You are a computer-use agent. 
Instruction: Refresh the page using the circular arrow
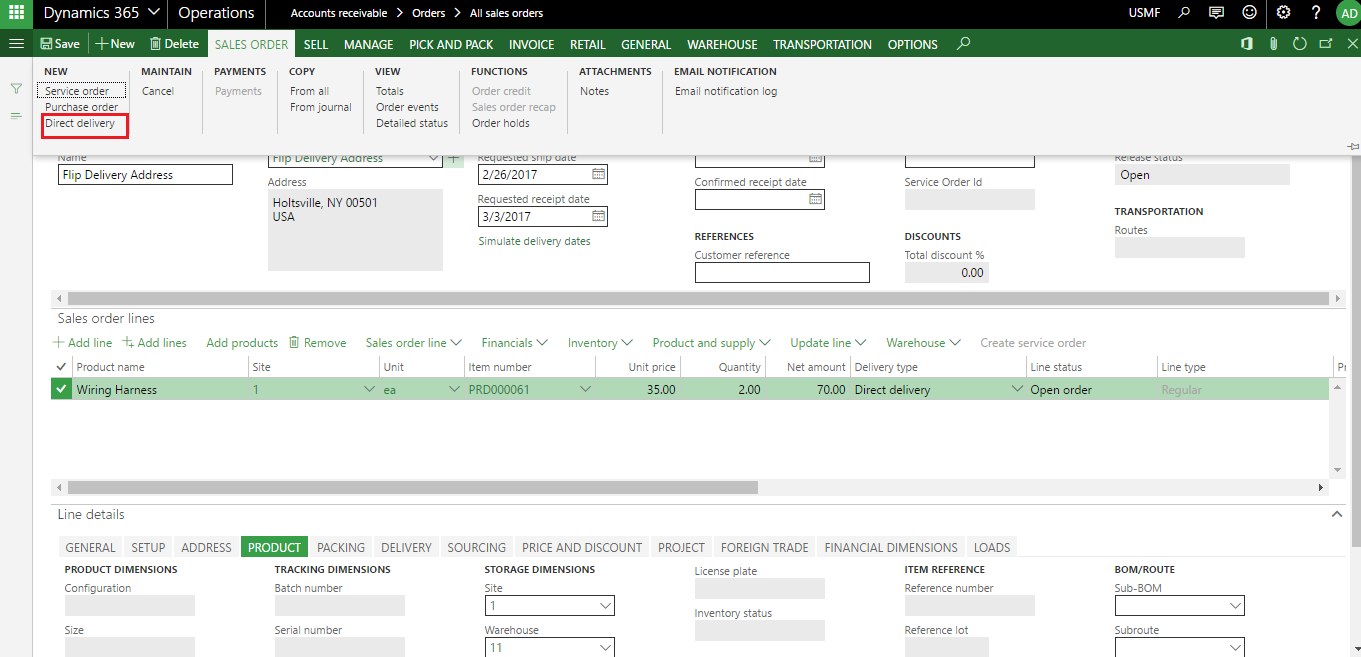pyautogui.click(x=1299, y=44)
